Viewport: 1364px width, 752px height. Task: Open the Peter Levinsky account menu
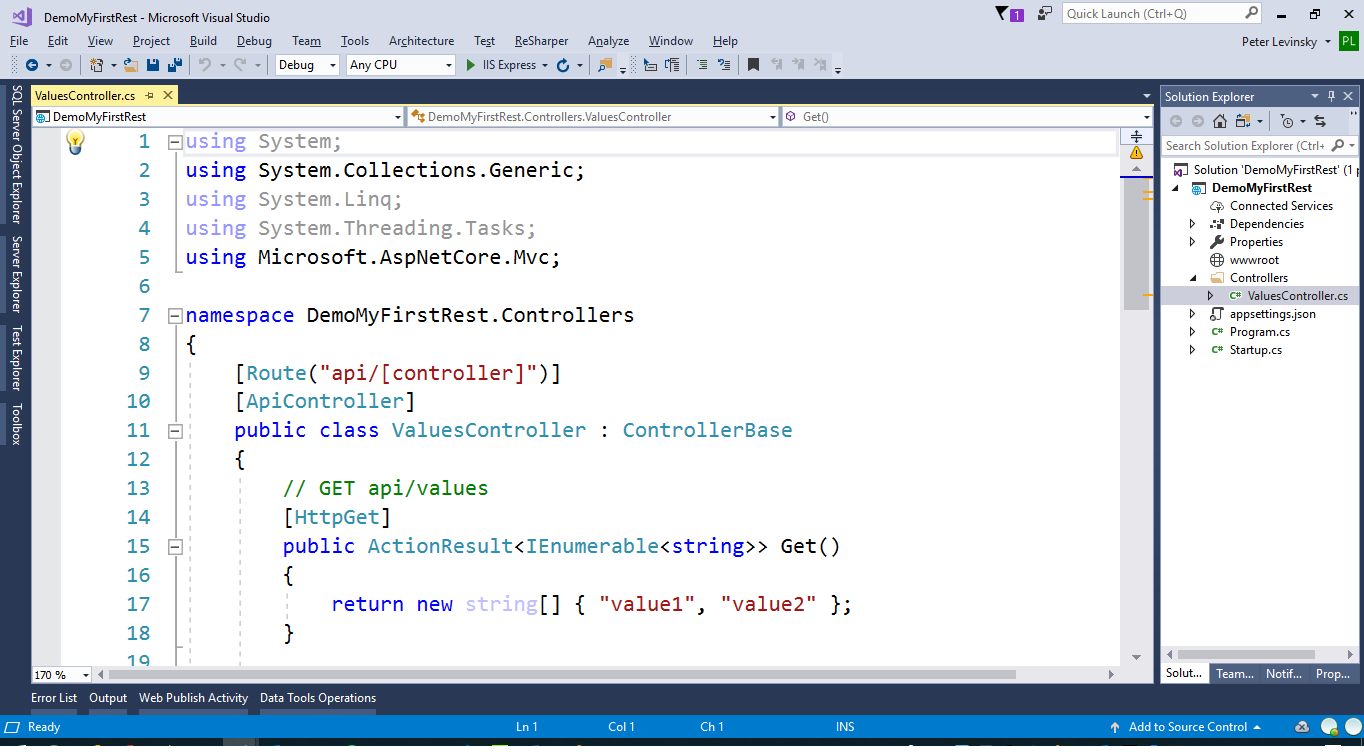(1285, 41)
